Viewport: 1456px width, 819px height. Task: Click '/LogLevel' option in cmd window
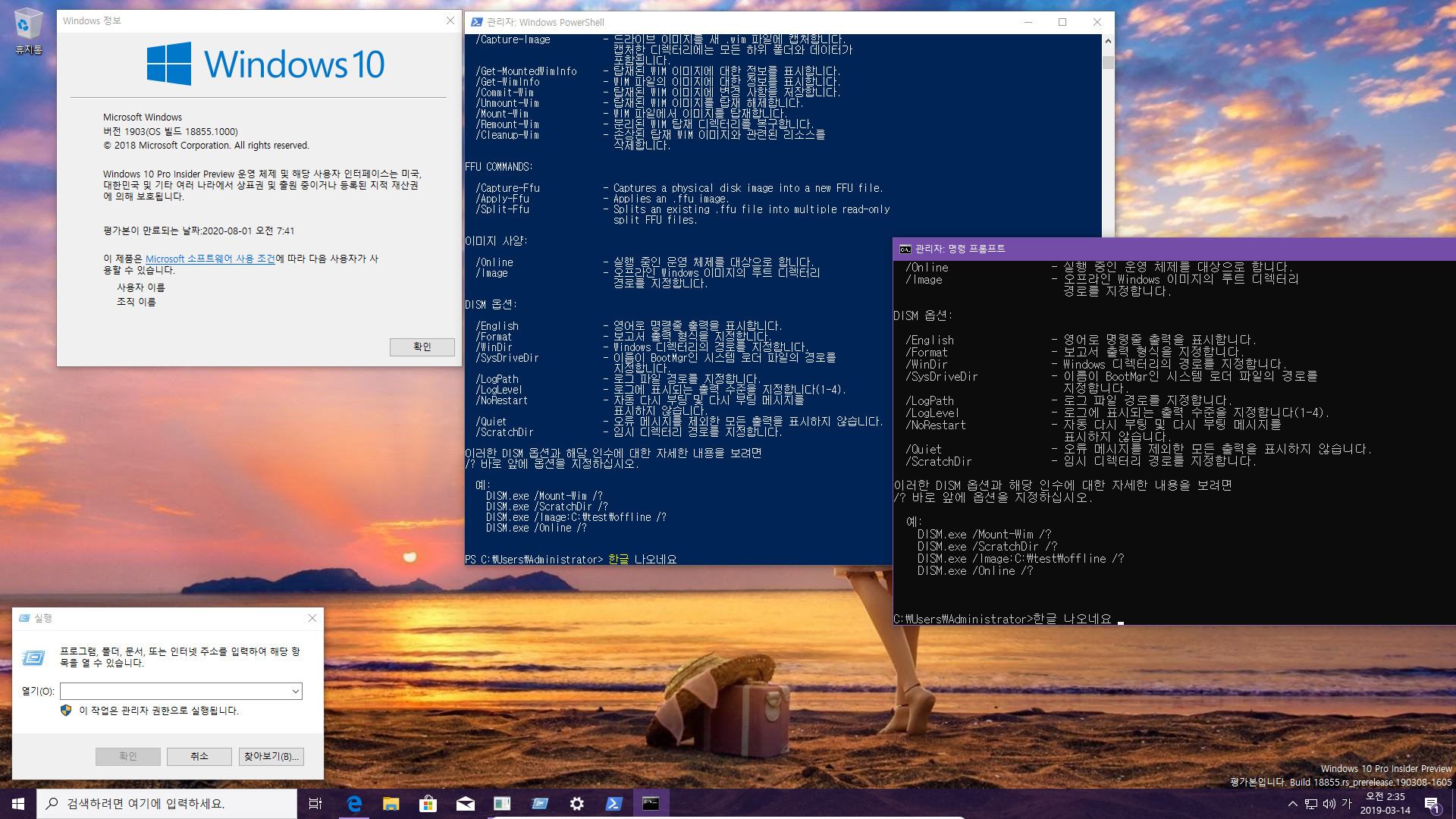point(932,413)
